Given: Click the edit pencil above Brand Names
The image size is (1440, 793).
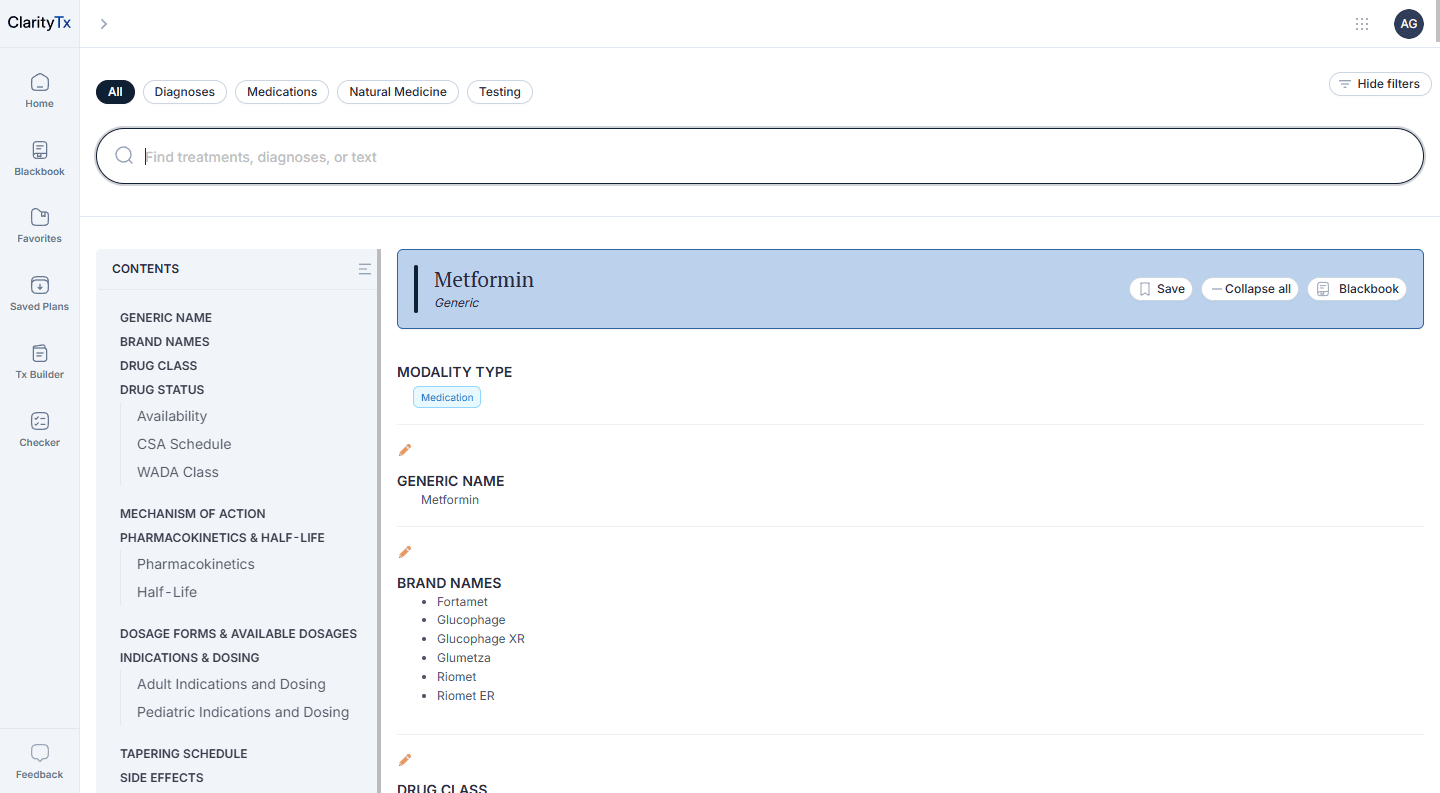Looking at the screenshot, I should (405, 551).
